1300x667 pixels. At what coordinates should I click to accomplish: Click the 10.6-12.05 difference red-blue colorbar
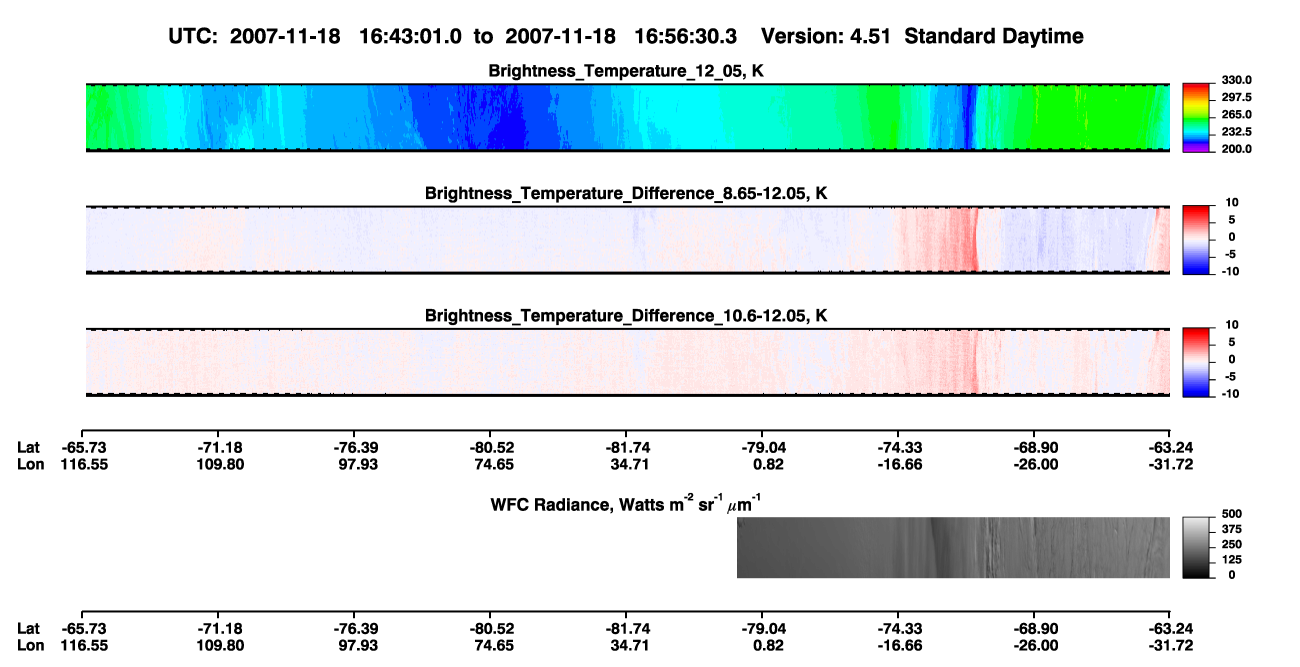point(1195,361)
